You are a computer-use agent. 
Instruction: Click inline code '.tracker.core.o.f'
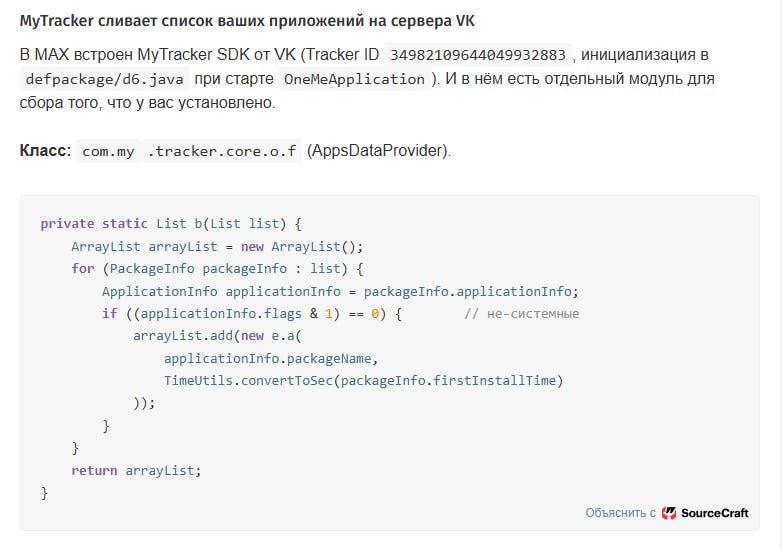(x=222, y=151)
